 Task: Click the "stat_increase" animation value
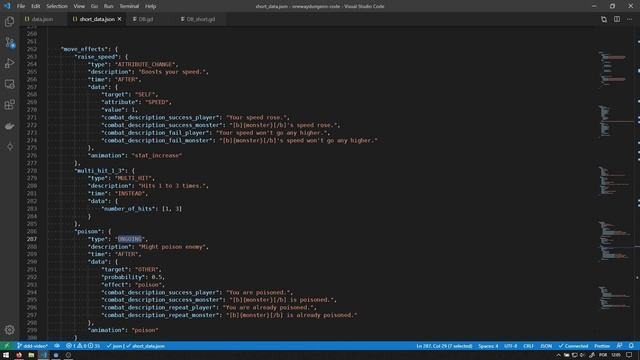156,156
